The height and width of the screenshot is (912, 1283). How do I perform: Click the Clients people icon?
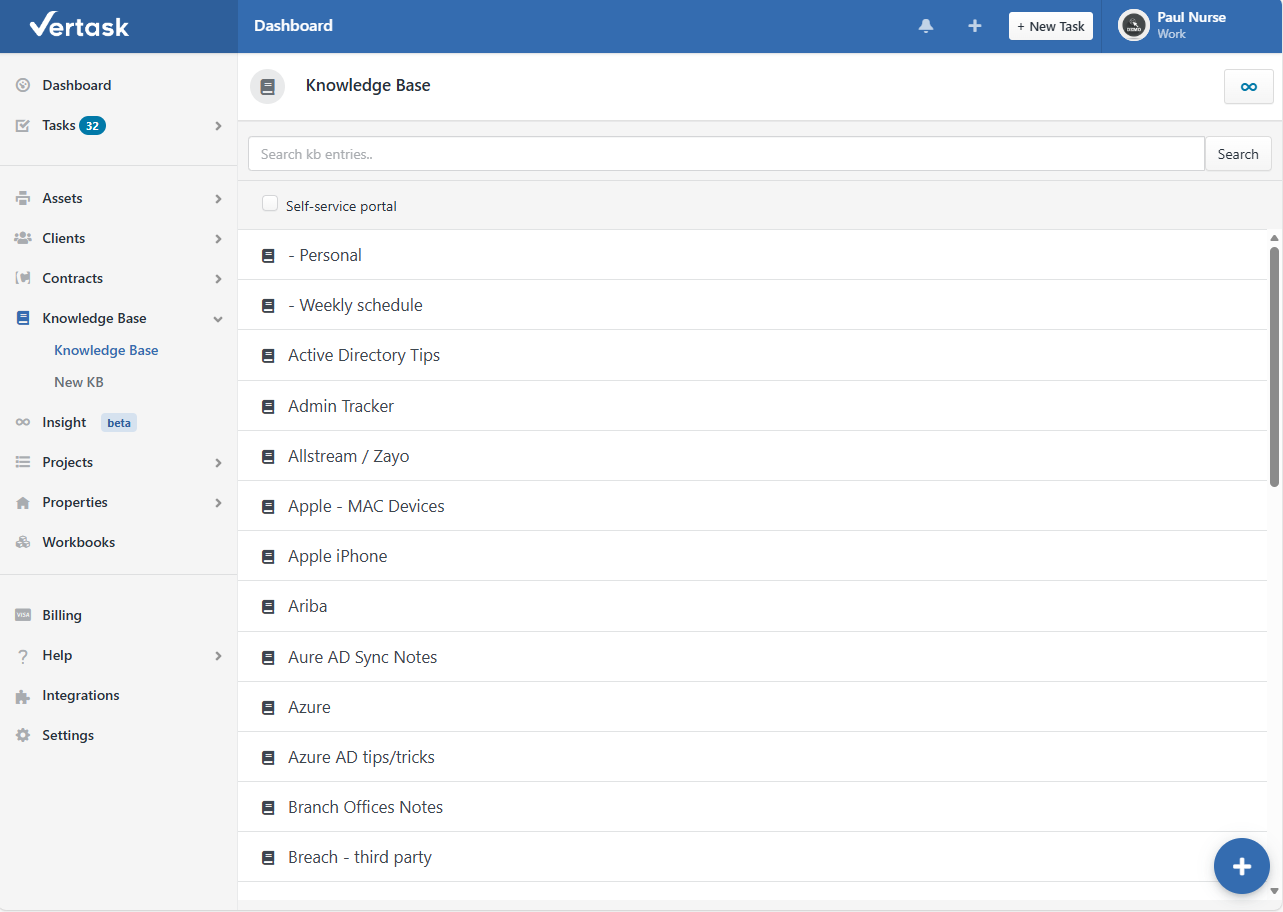(x=21, y=238)
